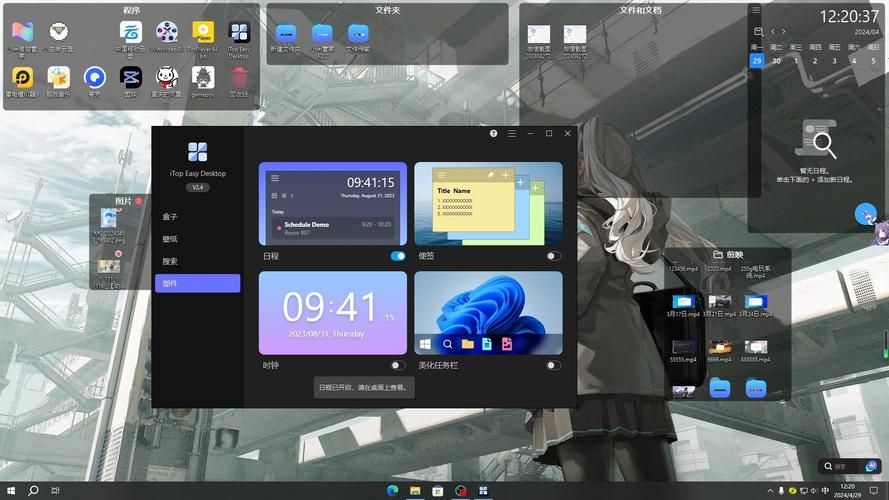889x500 pixels.
Task: Open 888888.mp4 video file
Action: pos(756,347)
